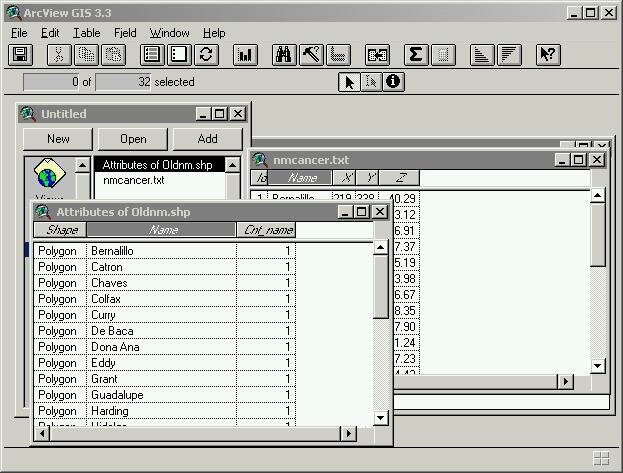Click the Cut scissors icon

pyautogui.click(x=59, y=54)
